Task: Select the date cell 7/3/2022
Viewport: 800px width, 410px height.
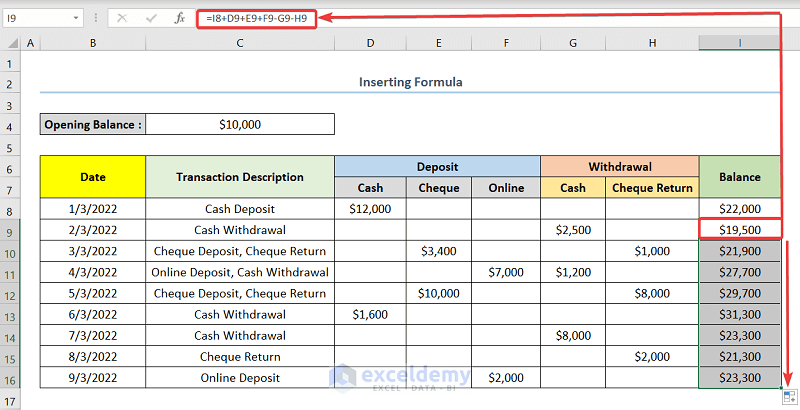Action: click(93, 336)
